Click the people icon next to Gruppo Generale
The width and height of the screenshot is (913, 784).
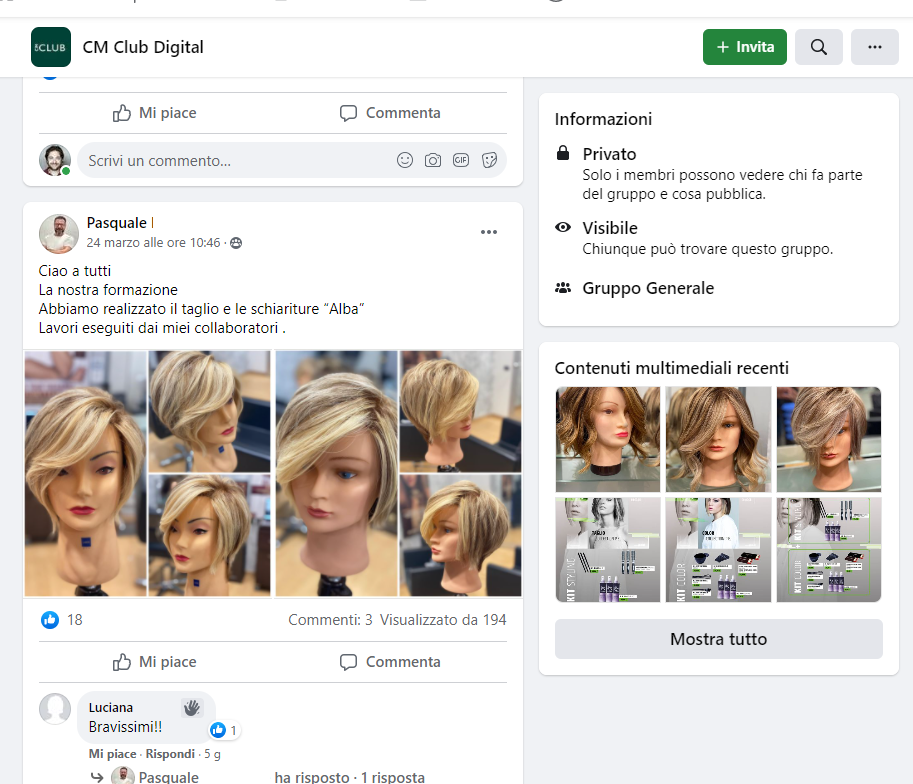click(x=562, y=288)
